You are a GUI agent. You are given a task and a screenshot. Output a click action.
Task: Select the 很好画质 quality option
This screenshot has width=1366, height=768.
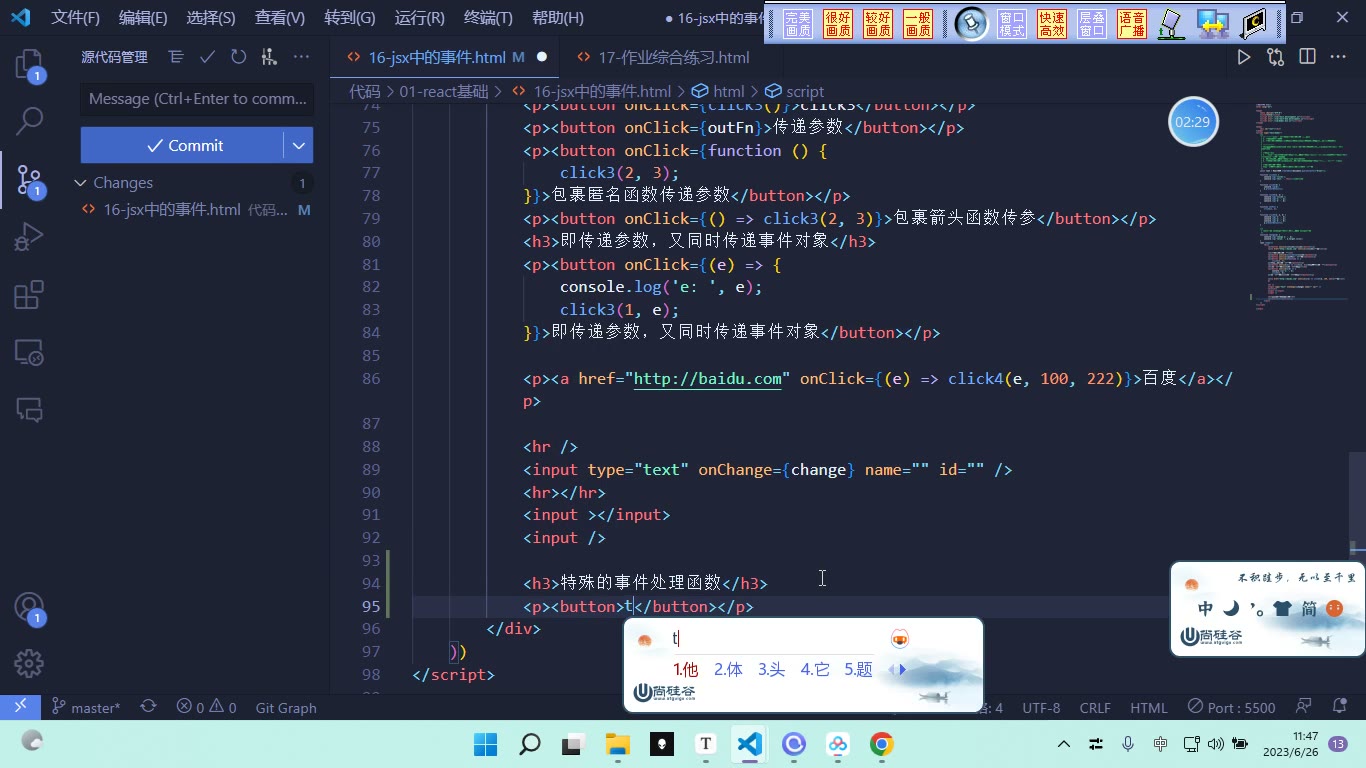pyautogui.click(x=838, y=24)
